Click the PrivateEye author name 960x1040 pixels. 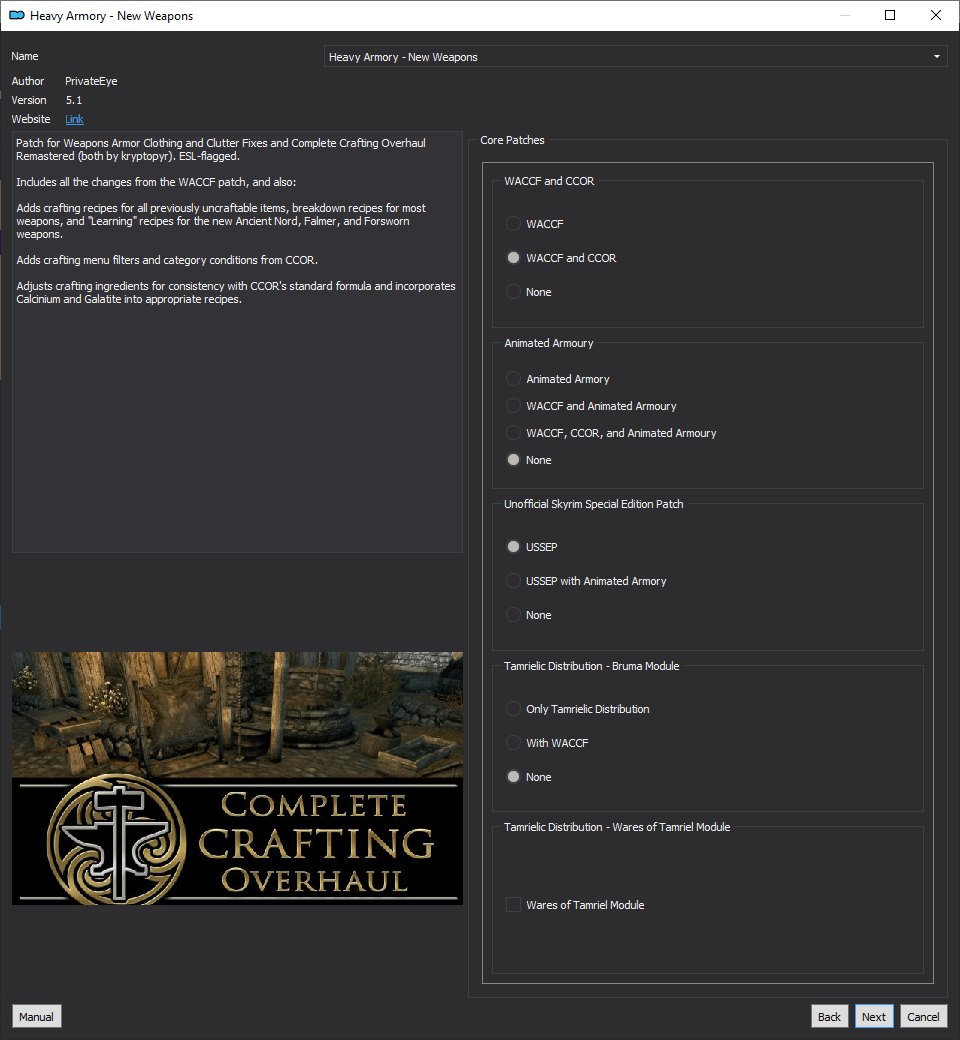tap(91, 81)
